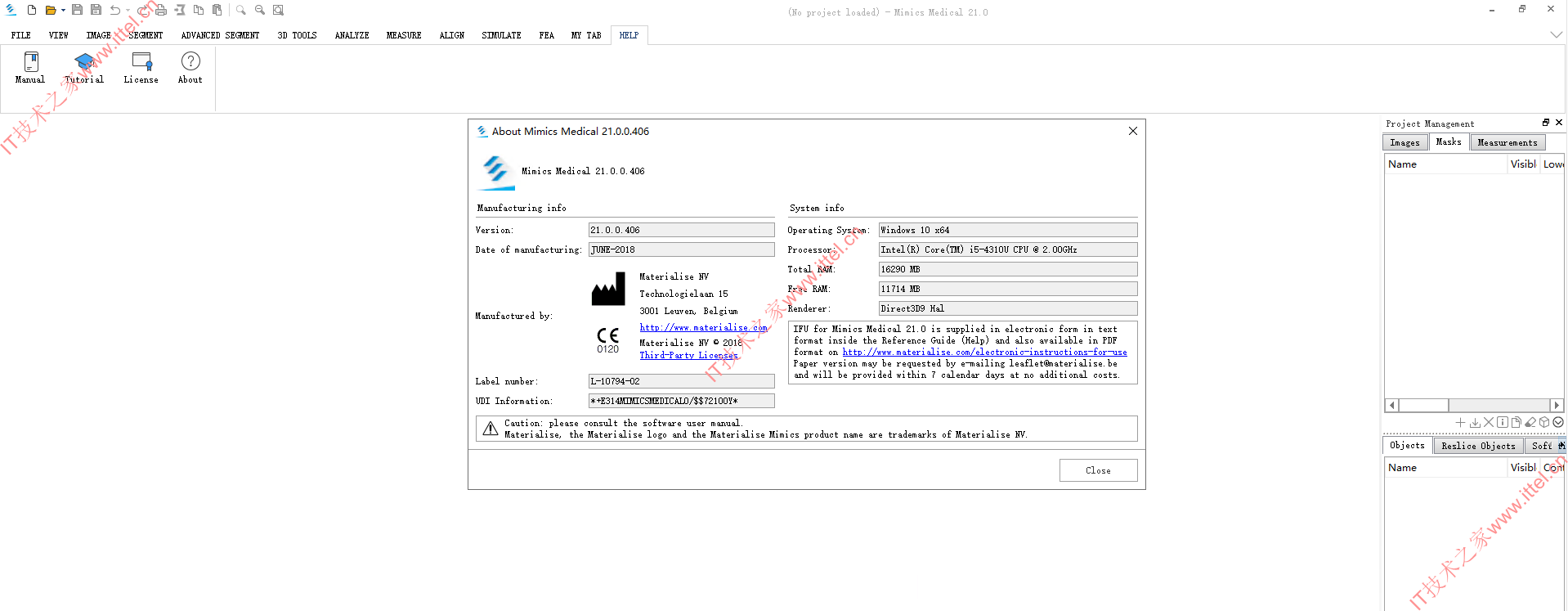Click the plus icon to add new mask
This screenshot has height=611, width=1568.
(x=1460, y=423)
